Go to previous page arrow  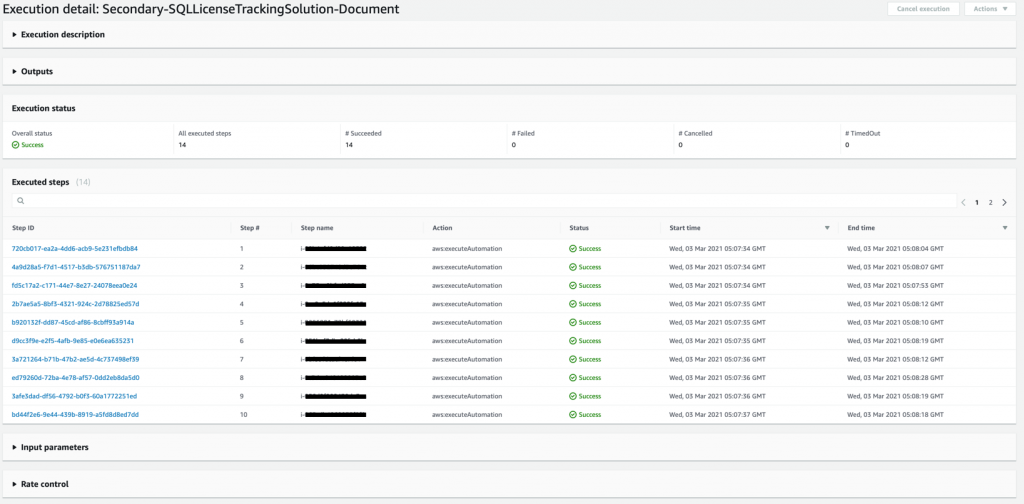tap(964, 202)
